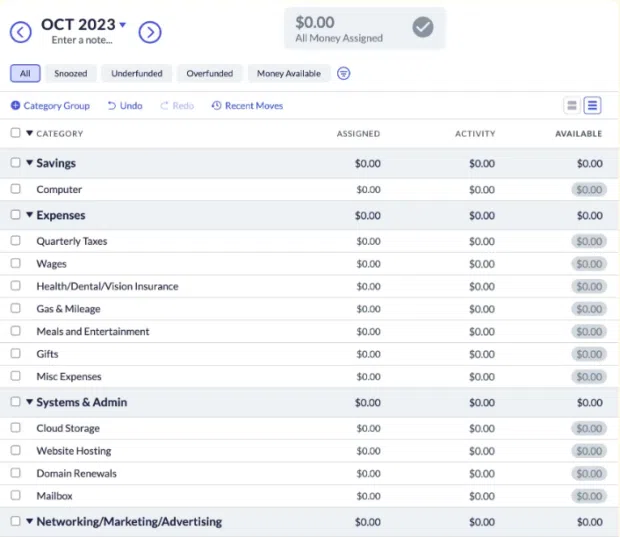Select all categories with header checkbox

coord(15,133)
